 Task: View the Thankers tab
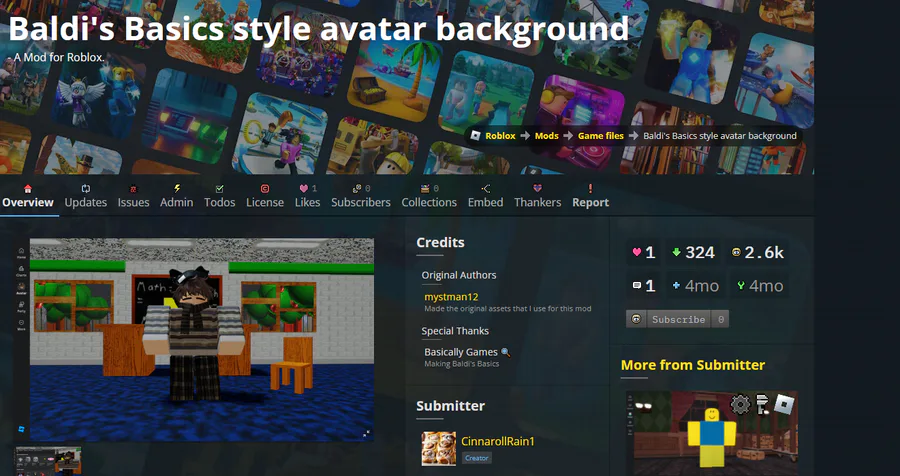tap(537, 196)
